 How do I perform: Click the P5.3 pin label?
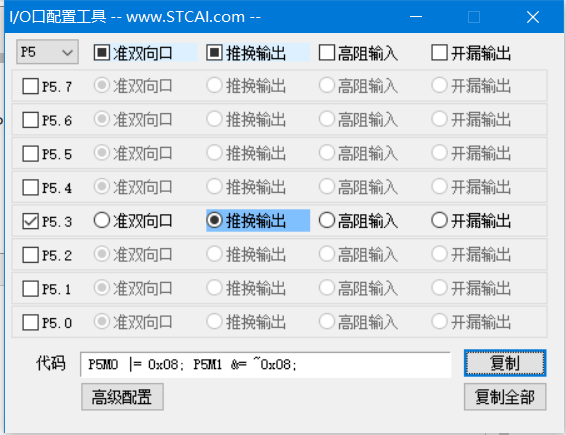pos(57,222)
